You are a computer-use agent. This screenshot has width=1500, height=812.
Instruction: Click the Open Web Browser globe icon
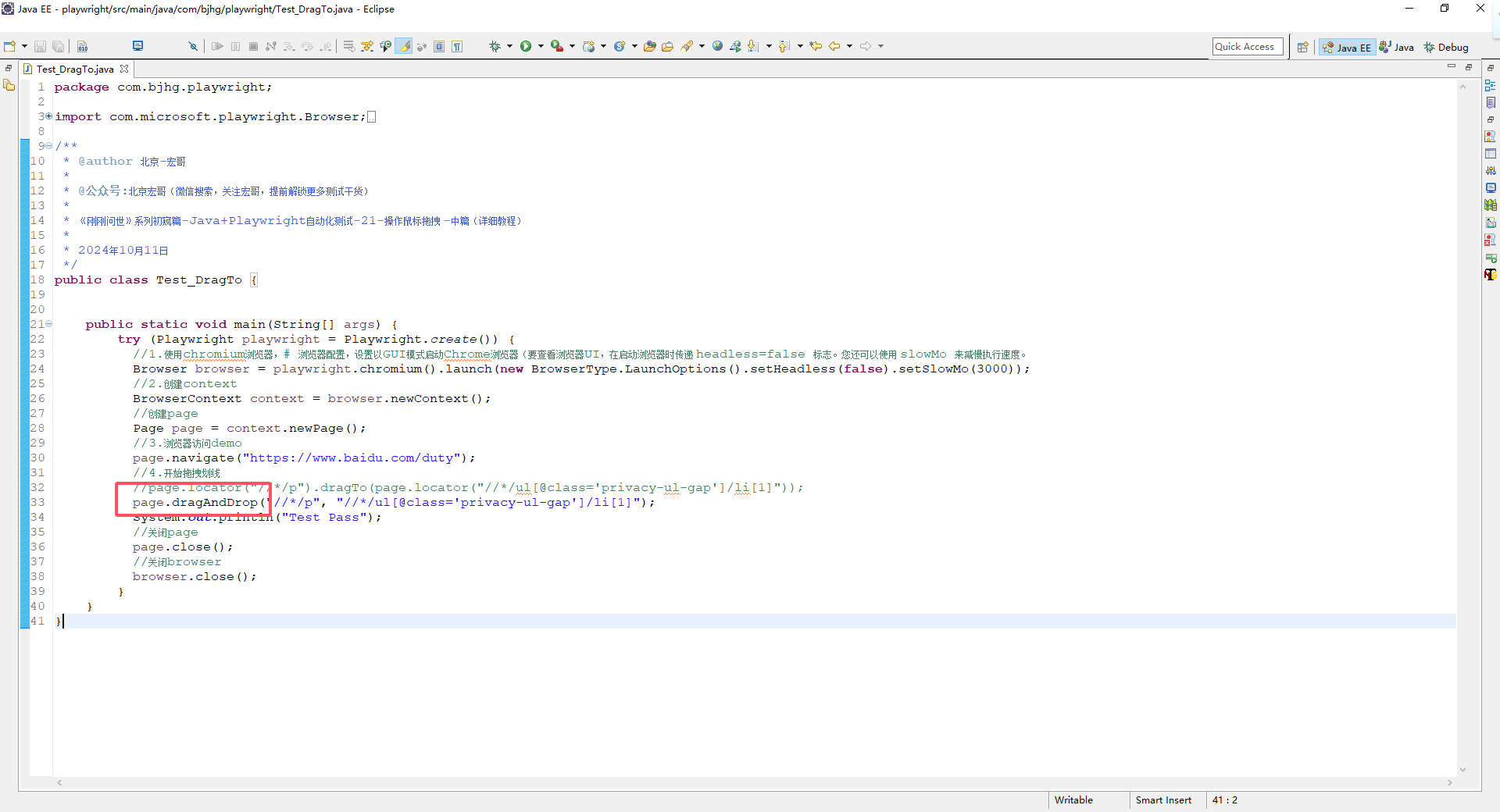[x=717, y=47]
